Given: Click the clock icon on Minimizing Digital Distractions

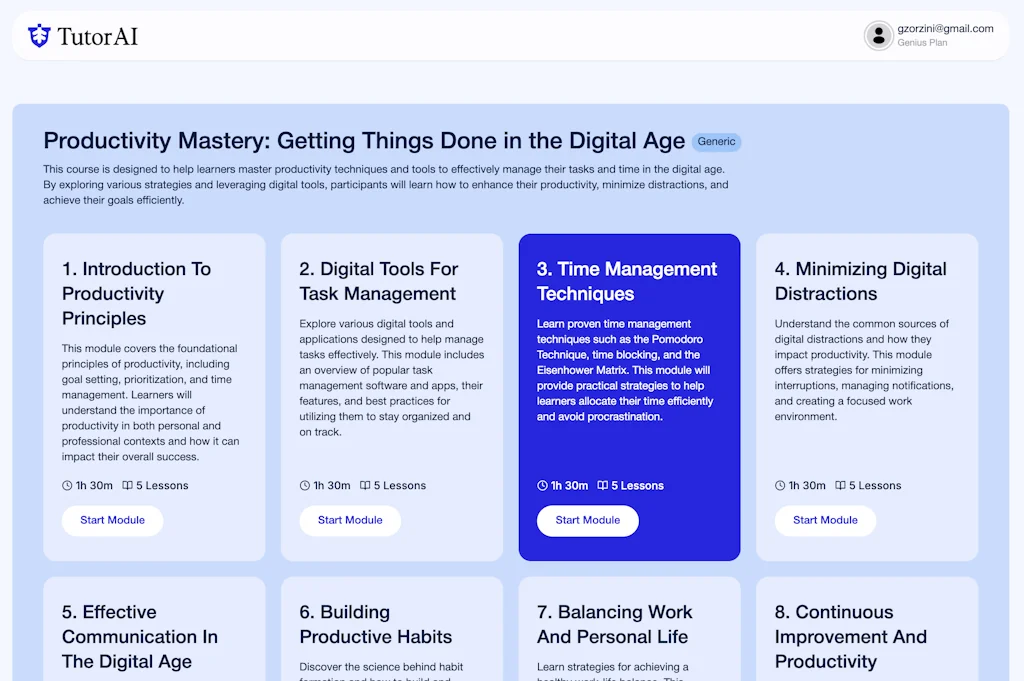Looking at the screenshot, I should [779, 485].
